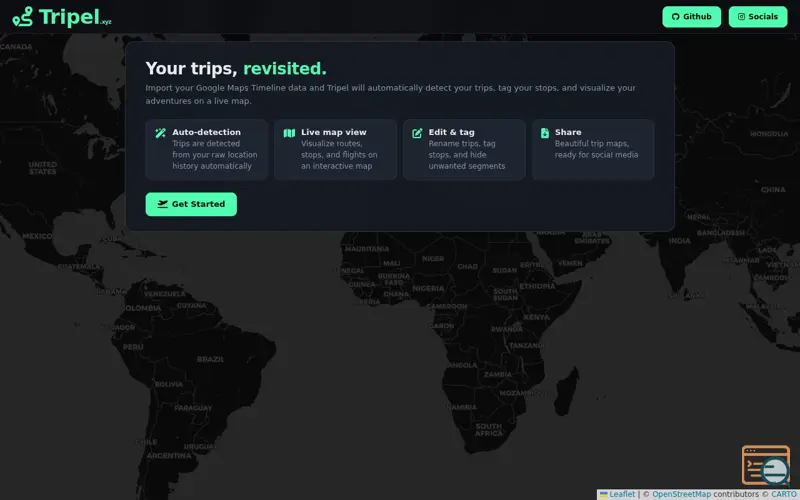Screen dimensions: 800x500
Task: Click the PARAGUAY label on the map
Action: 193,408
